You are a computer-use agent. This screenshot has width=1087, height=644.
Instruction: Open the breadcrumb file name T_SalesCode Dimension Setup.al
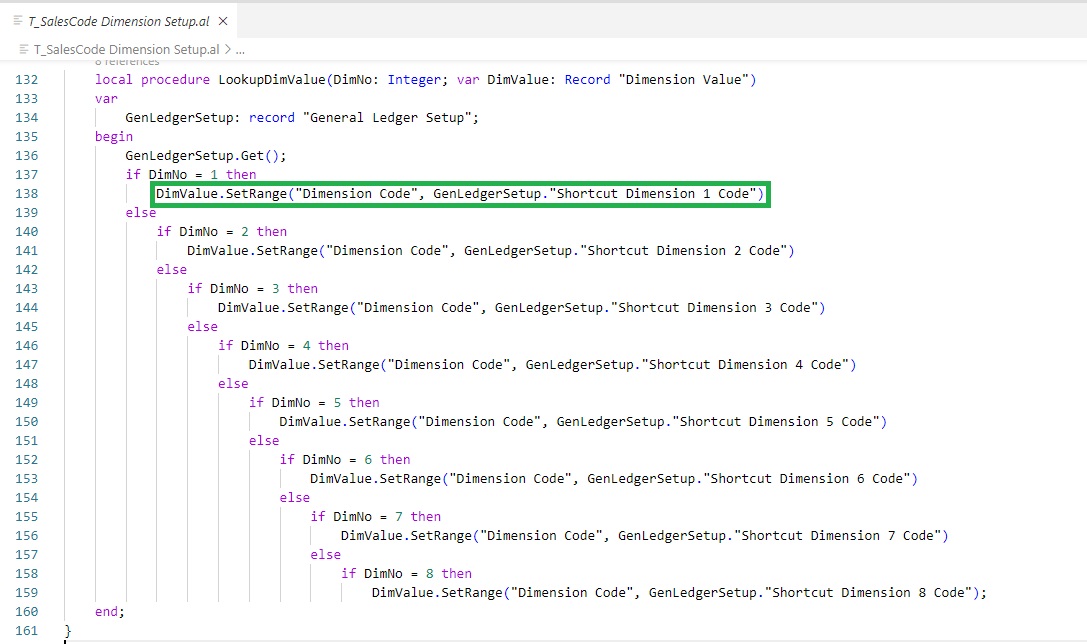click(126, 49)
